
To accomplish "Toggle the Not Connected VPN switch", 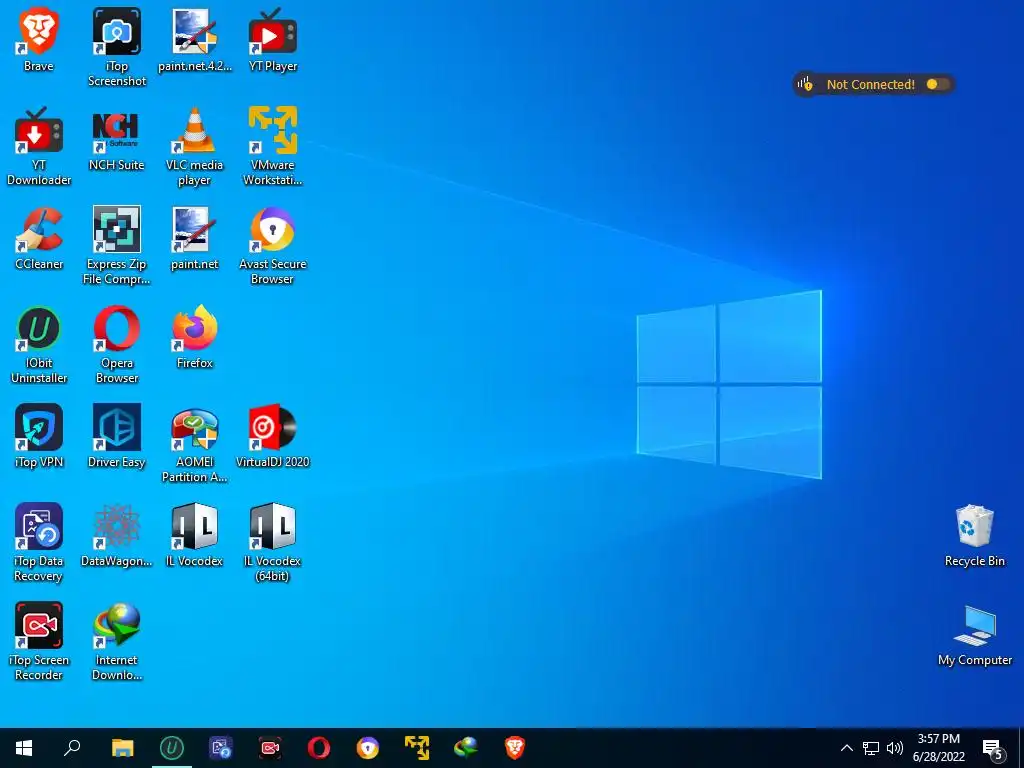I will 938,84.
